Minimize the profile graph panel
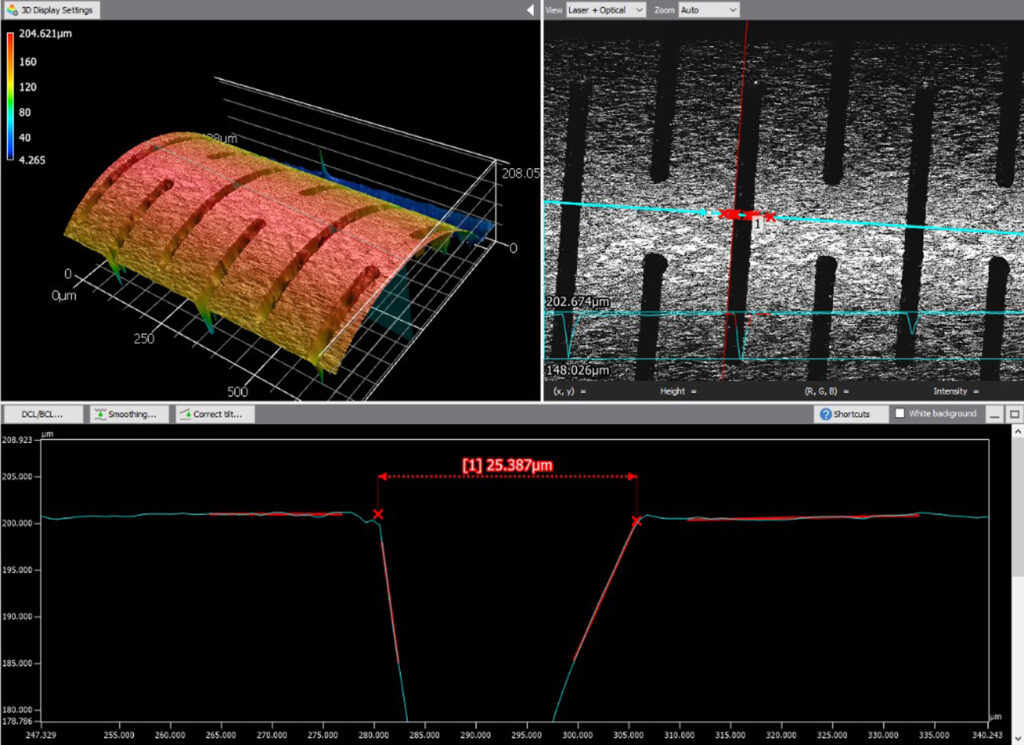1024x745 pixels. [995, 413]
